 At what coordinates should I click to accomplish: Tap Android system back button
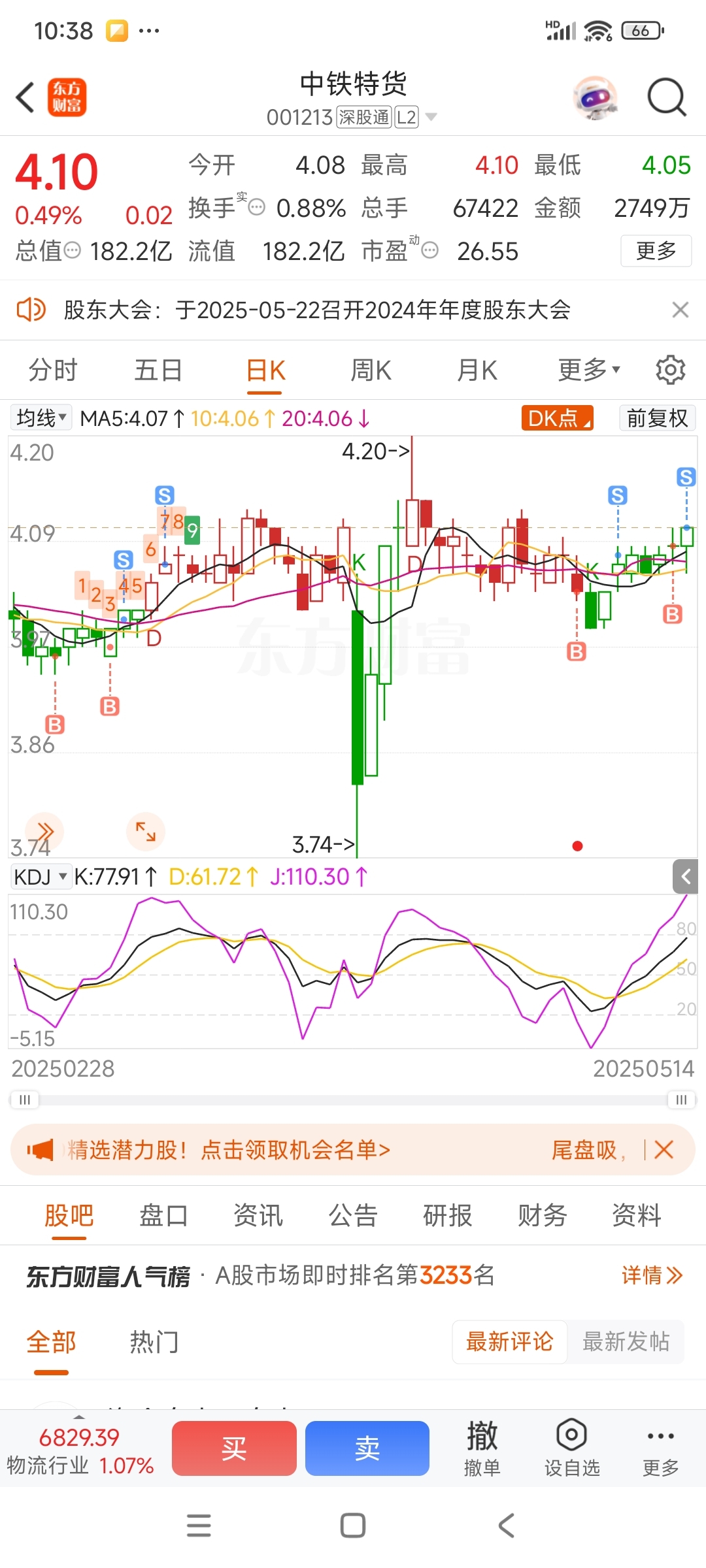(507, 1526)
